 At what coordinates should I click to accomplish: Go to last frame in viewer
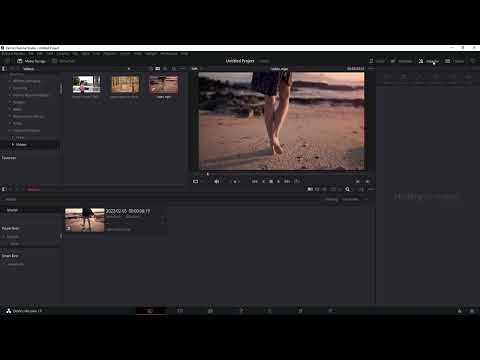(287, 181)
